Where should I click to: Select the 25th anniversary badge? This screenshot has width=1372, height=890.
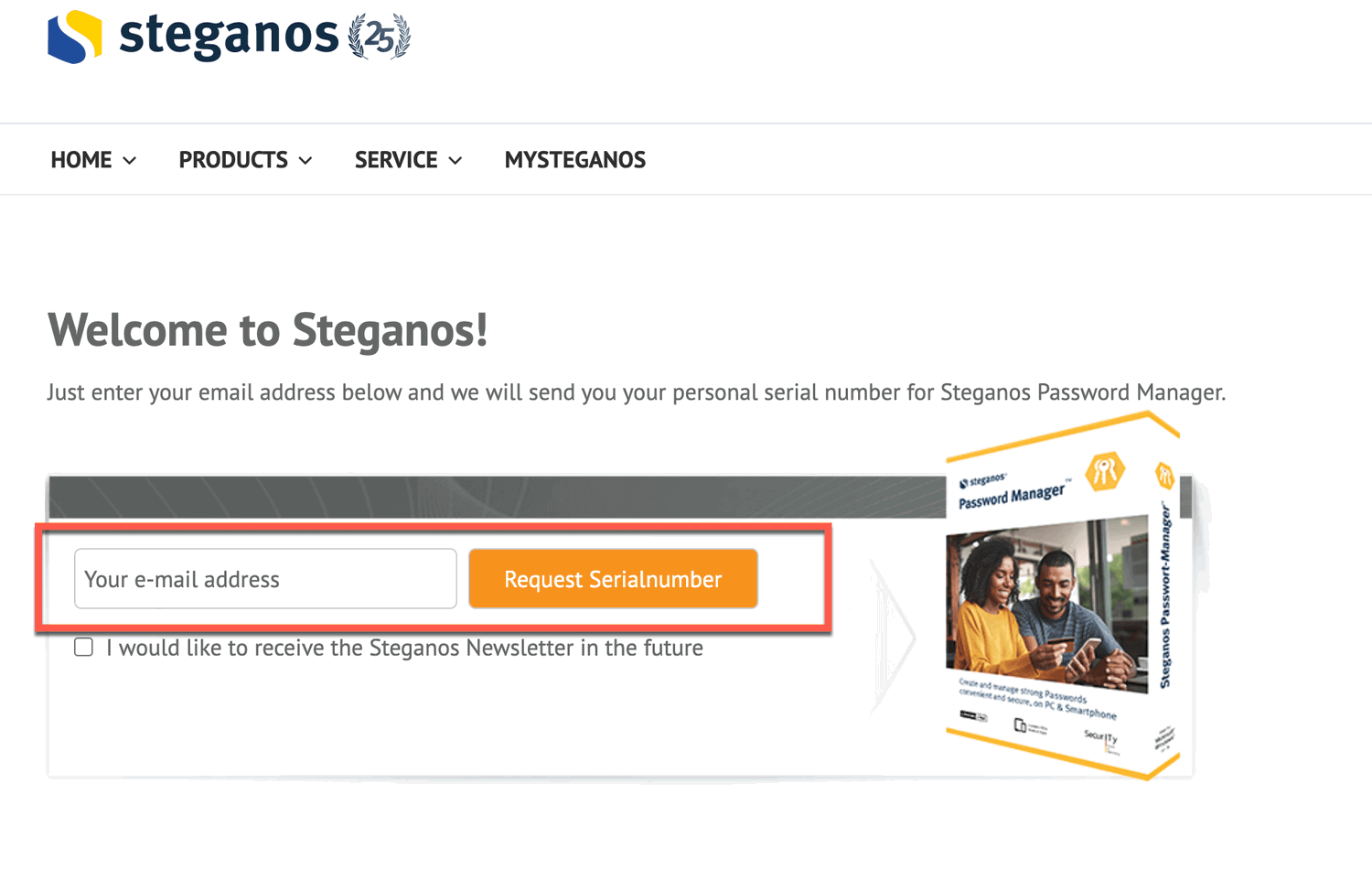378,37
